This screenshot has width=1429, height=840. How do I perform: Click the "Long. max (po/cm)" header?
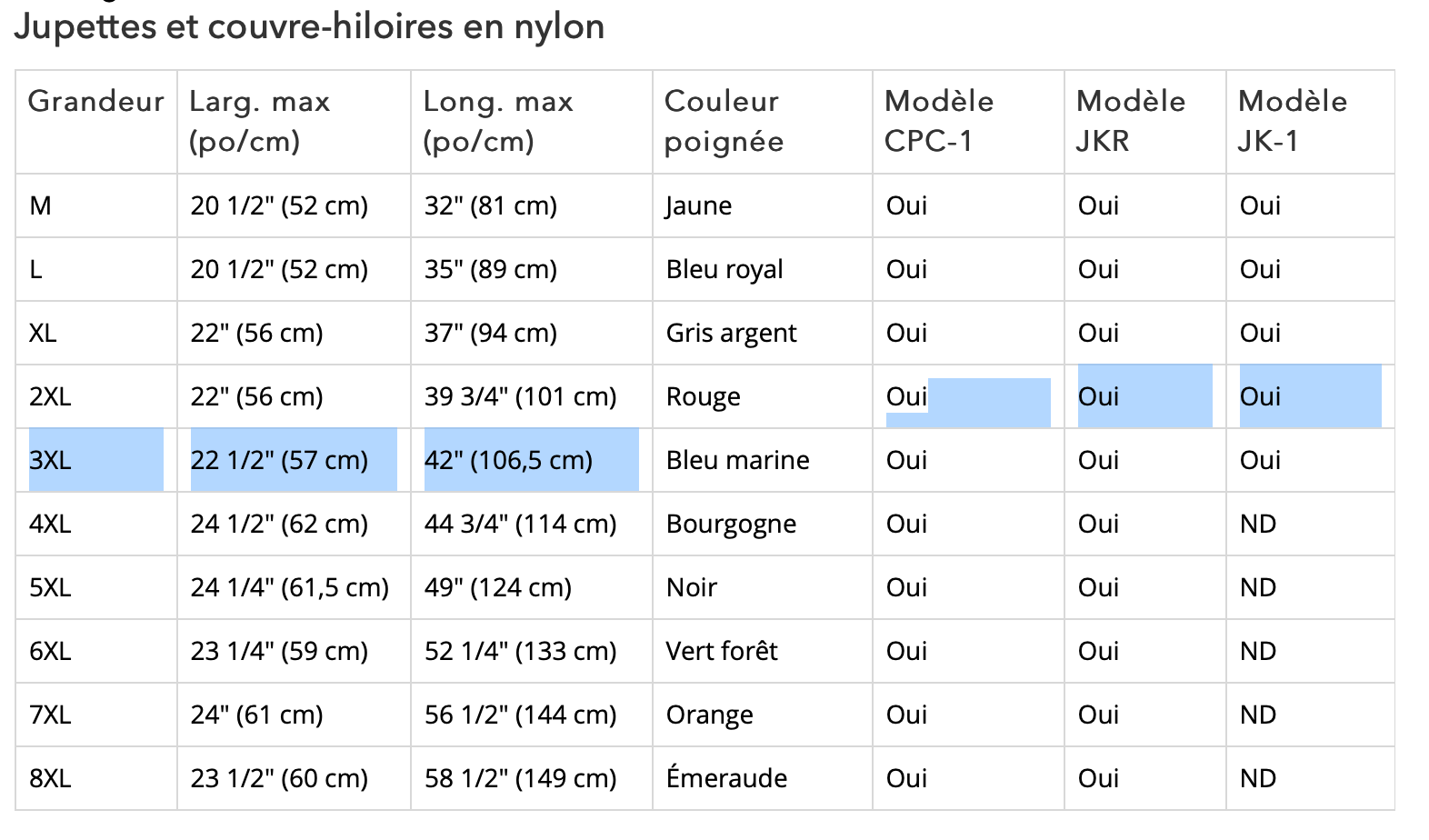pyautogui.click(x=498, y=121)
